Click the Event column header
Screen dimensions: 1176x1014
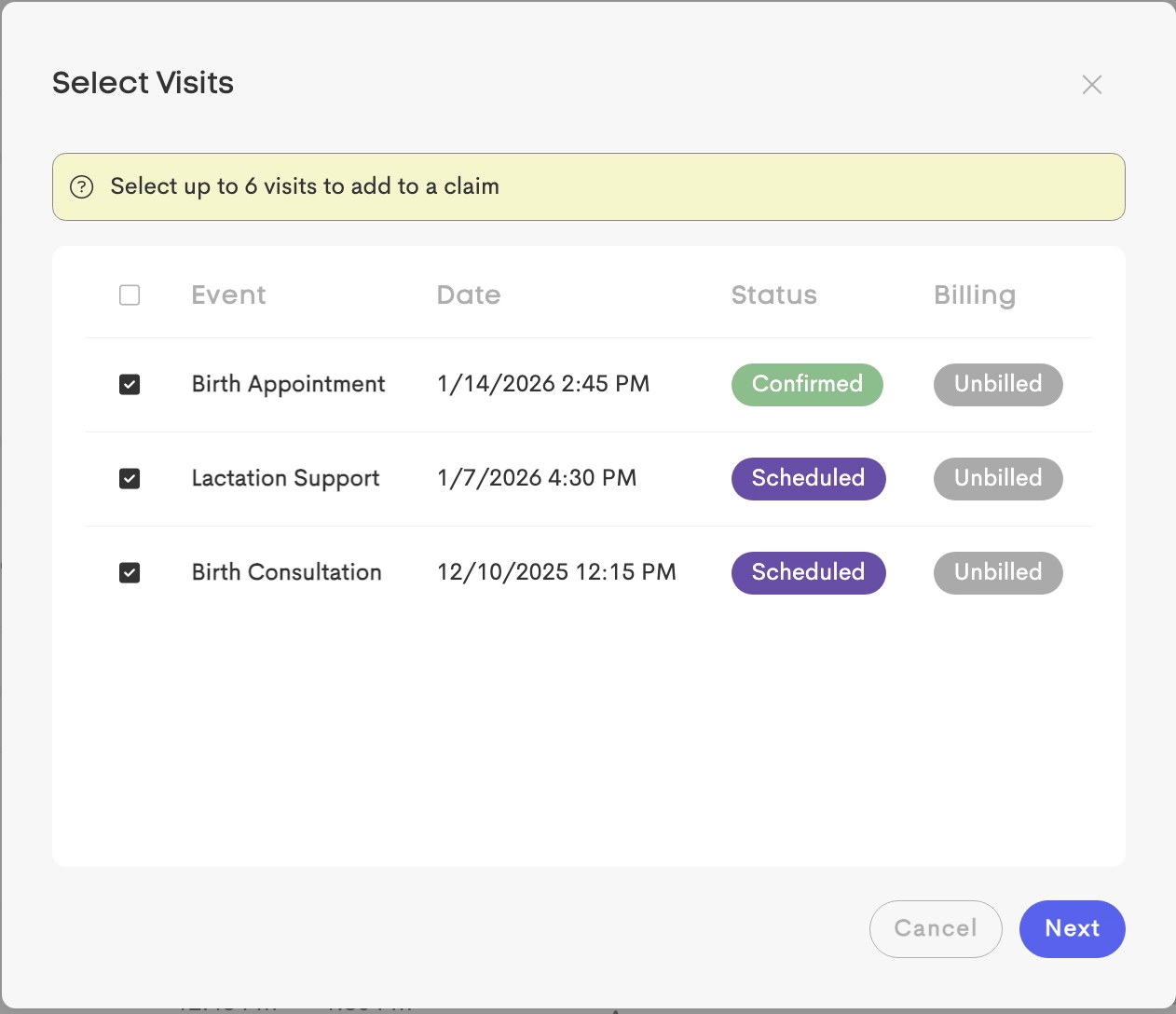(228, 295)
